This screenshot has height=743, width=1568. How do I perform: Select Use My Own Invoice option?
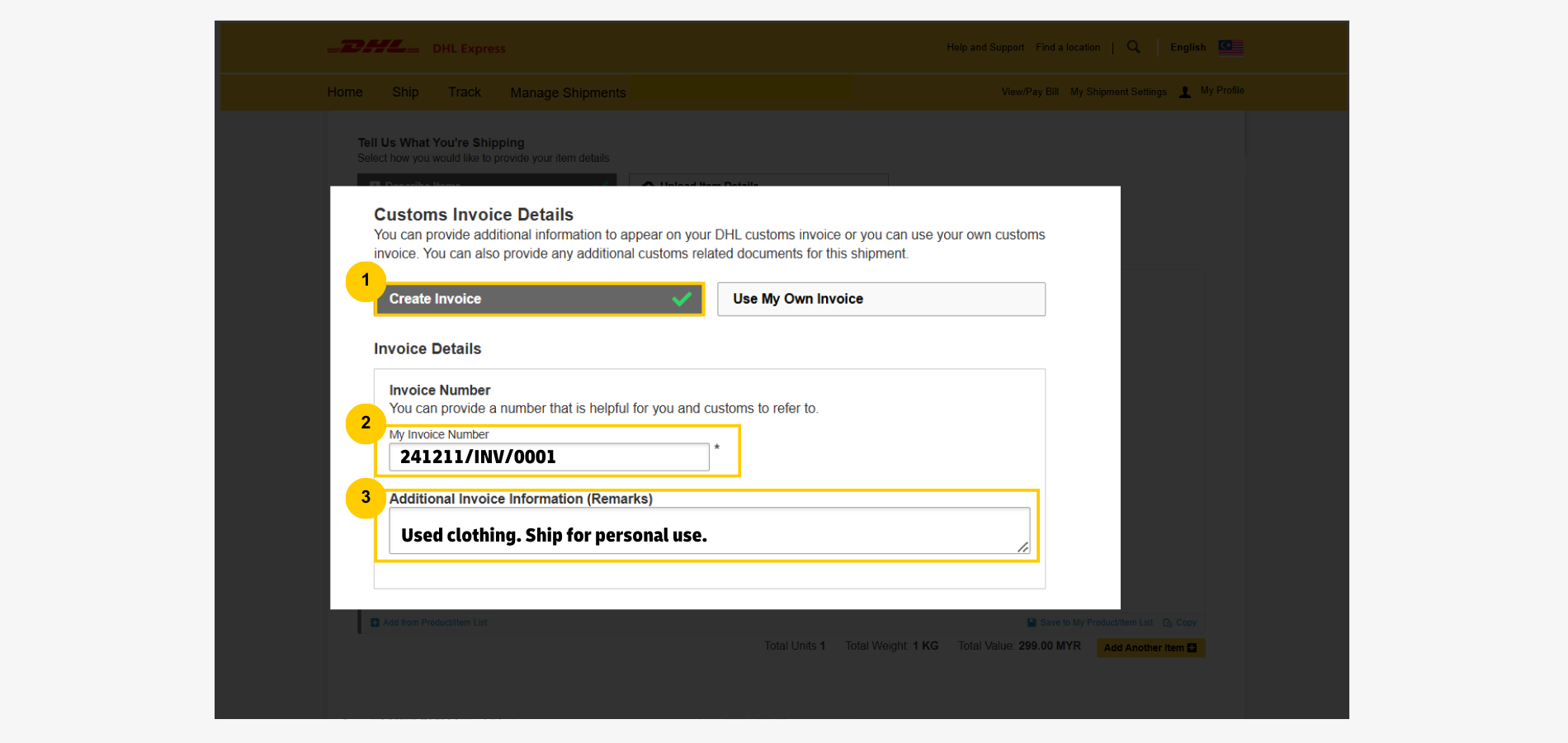click(x=881, y=299)
